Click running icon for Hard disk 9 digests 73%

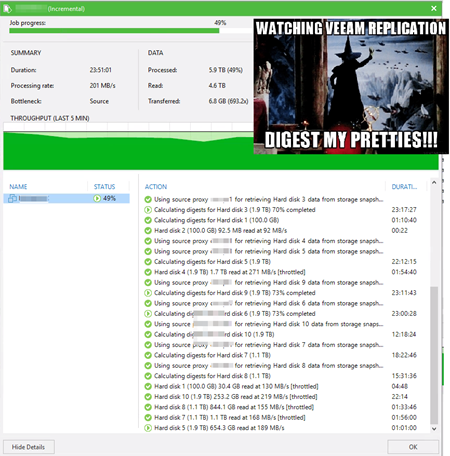[x=148, y=293]
